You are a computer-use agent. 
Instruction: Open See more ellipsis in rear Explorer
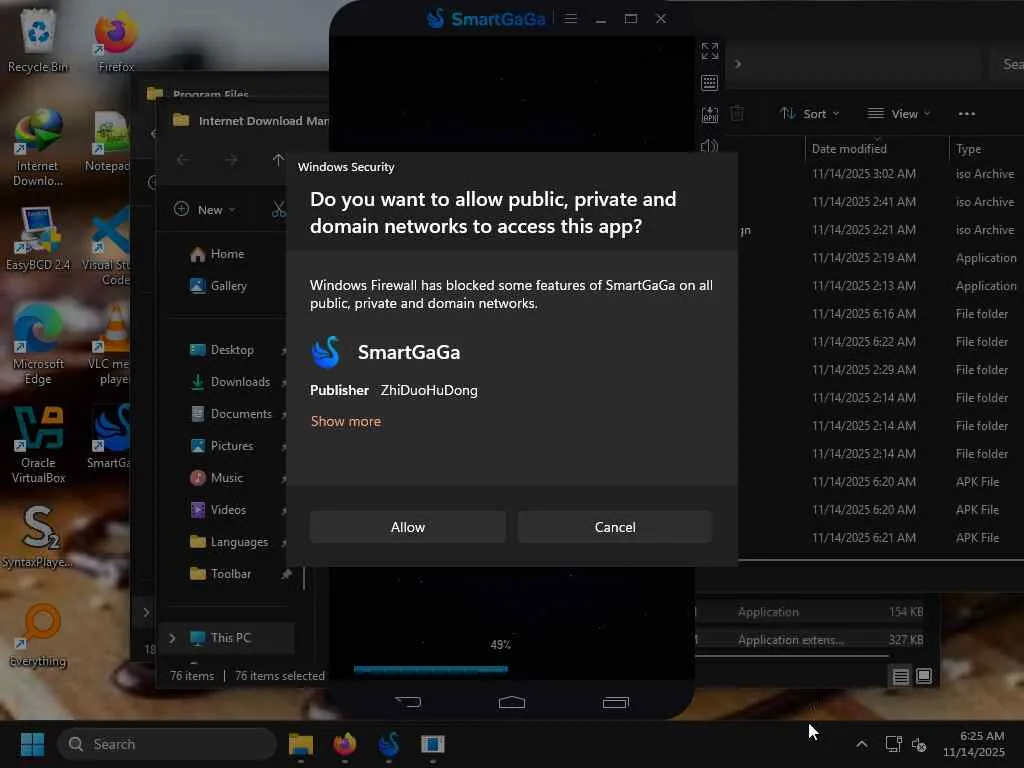pos(967,114)
